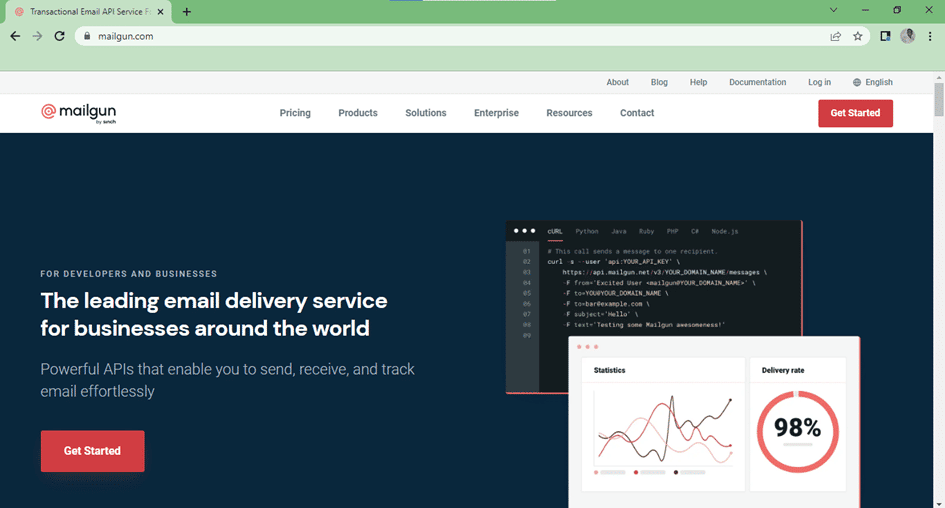Open the Resources menu

pos(570,113)
